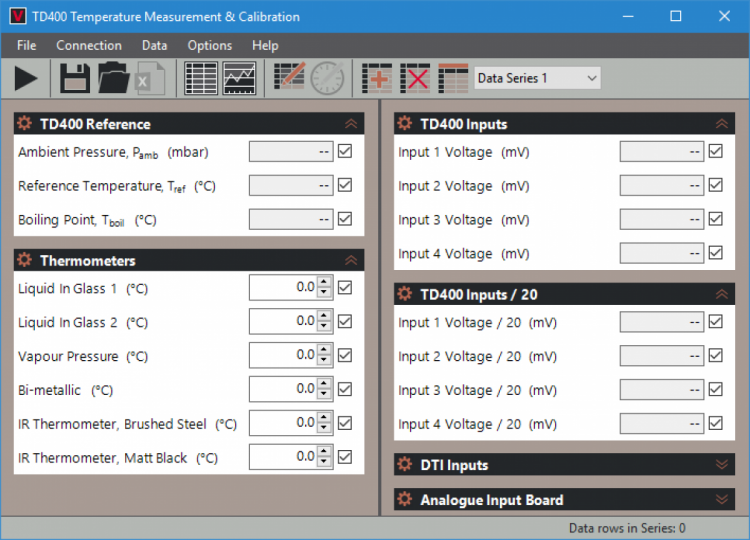Click the 'Boiling Point, Tboil' label
This screenshot has height=540, width=750.
pyautogui.click(x=72, y=220)
